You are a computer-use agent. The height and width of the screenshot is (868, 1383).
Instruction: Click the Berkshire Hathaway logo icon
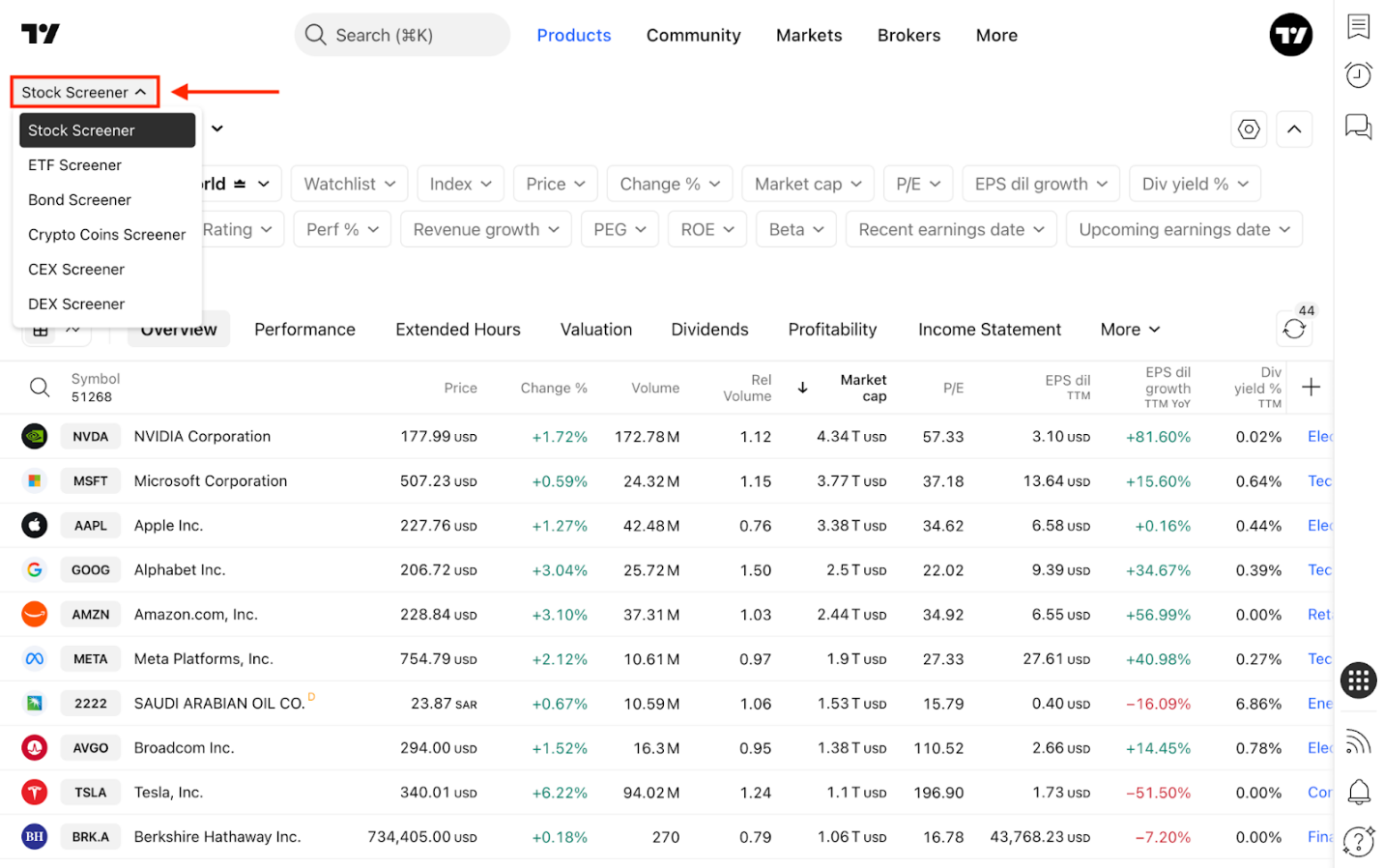coord(35,836)
